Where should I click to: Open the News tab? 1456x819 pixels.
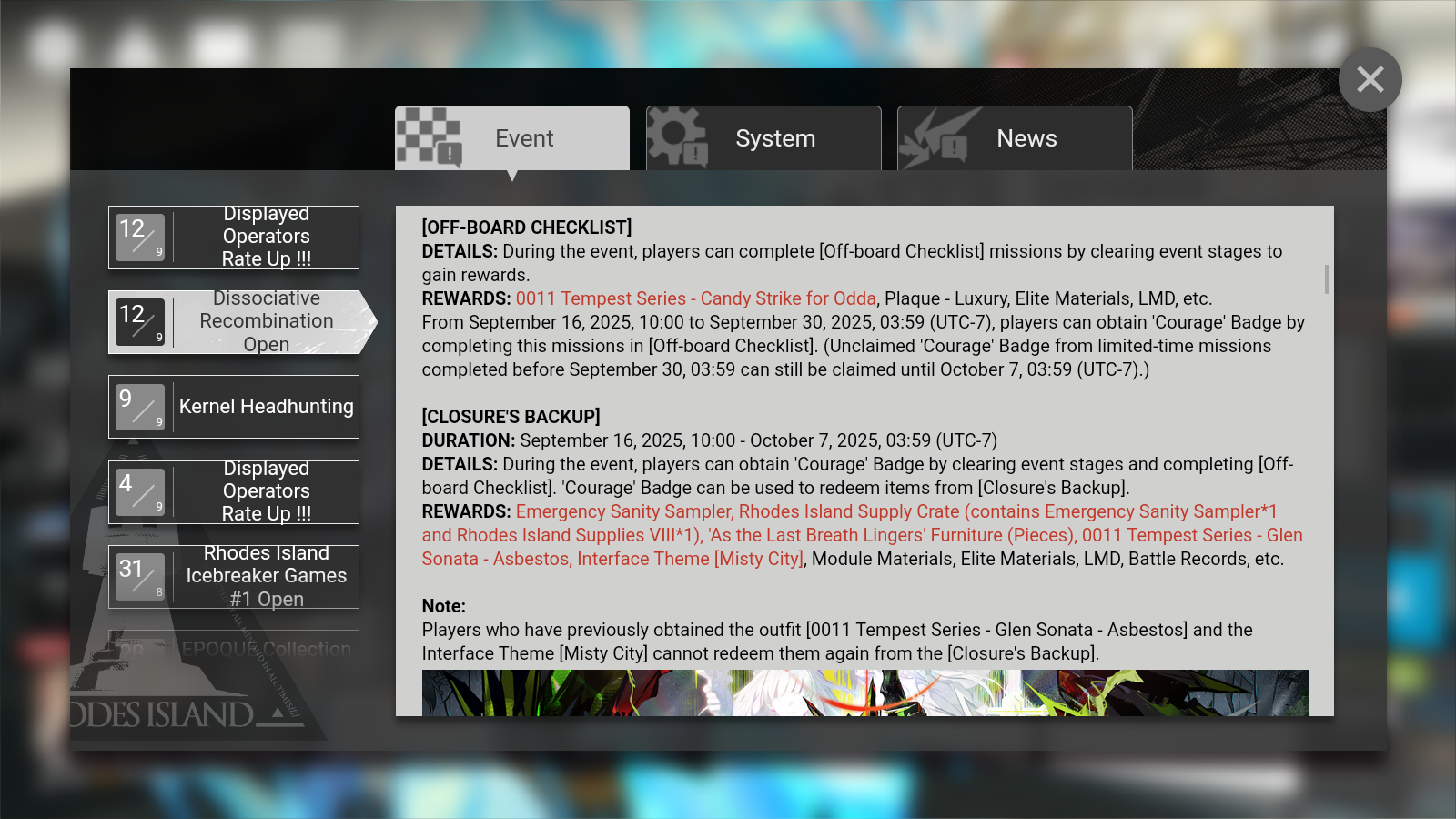pos(1015,138)
